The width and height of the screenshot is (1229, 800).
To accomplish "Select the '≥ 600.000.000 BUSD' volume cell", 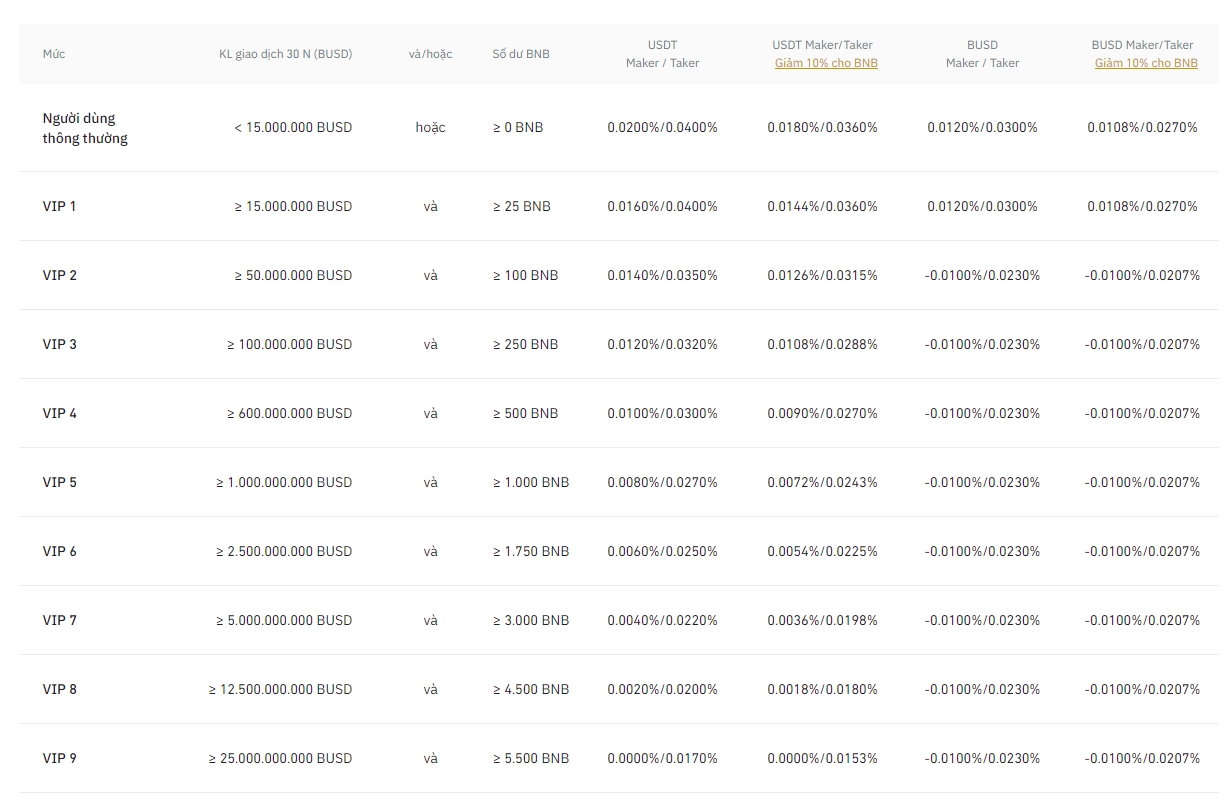I will point(289,413).
